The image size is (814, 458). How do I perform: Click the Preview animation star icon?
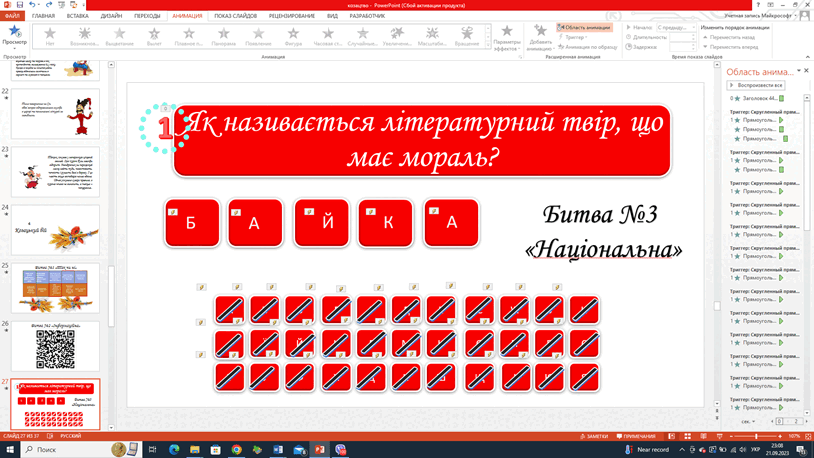tap(15, 31)
